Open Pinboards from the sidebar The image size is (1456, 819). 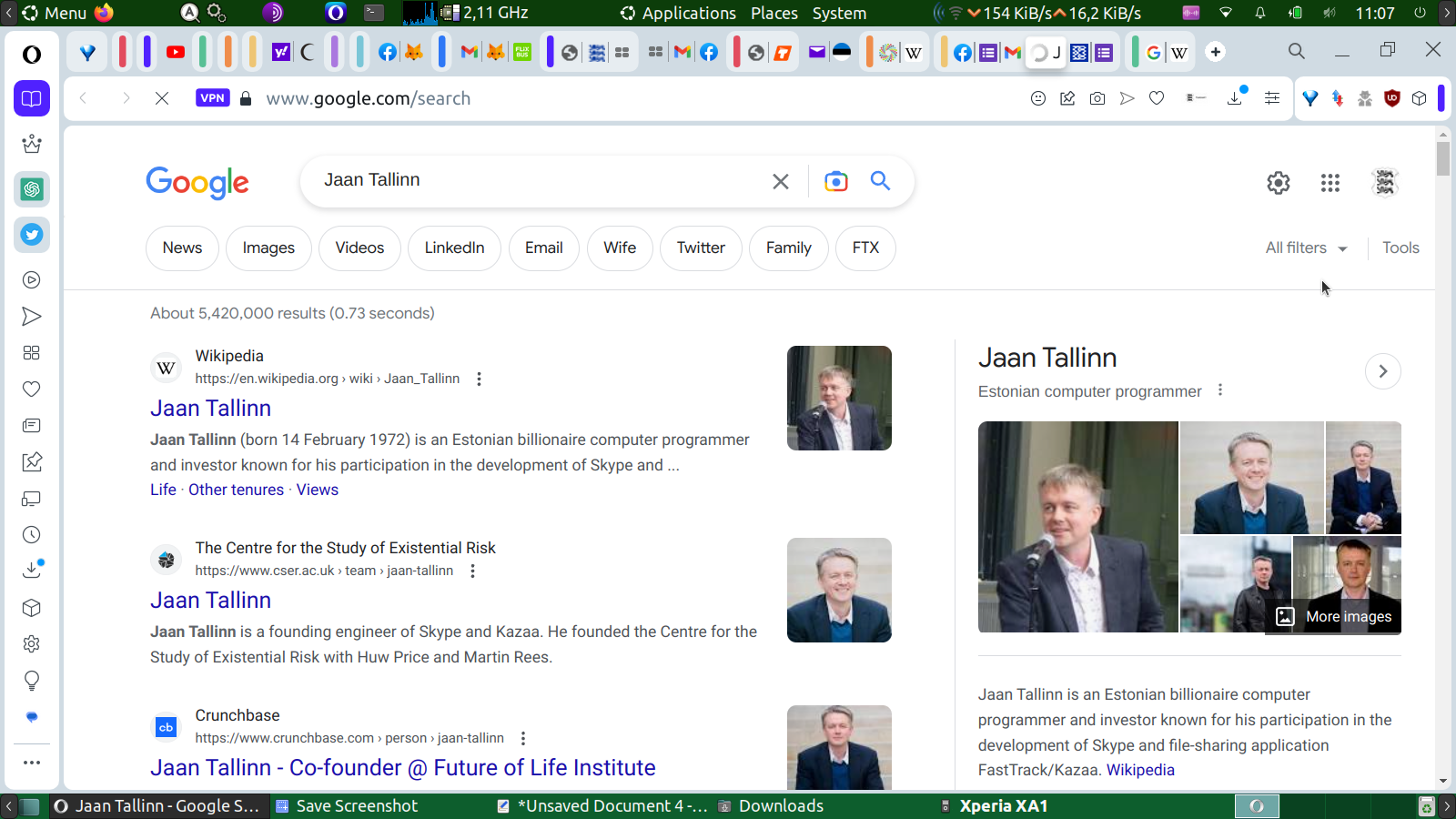click(x=32, y=462)
